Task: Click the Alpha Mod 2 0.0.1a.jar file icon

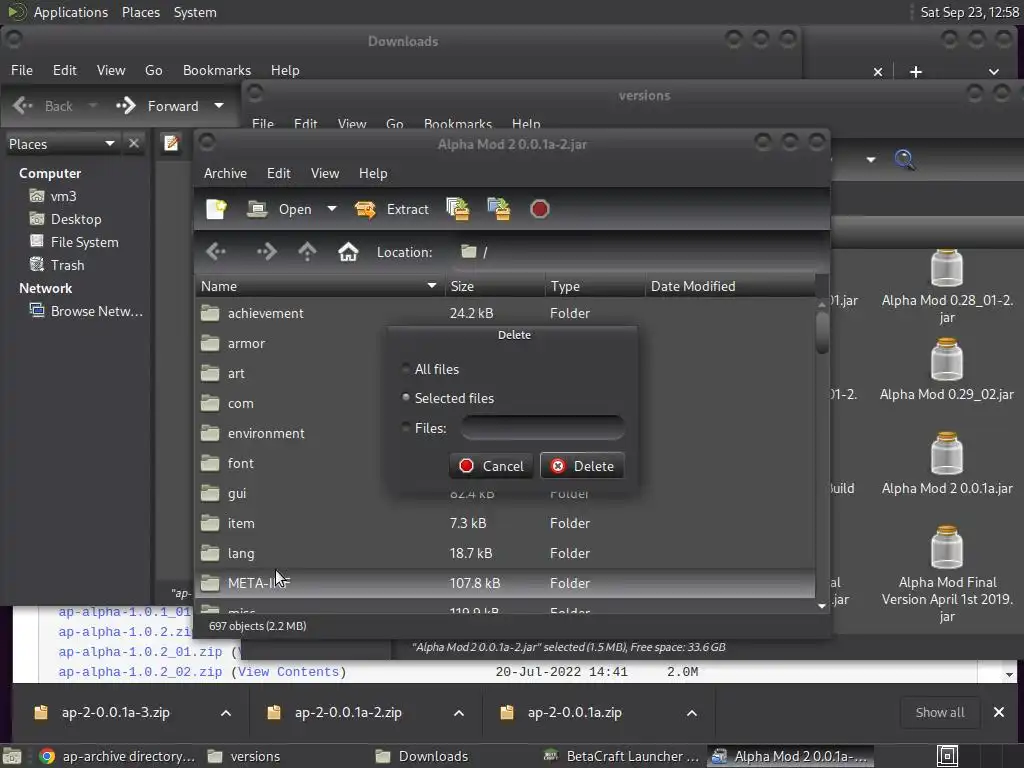Action: 947,453
